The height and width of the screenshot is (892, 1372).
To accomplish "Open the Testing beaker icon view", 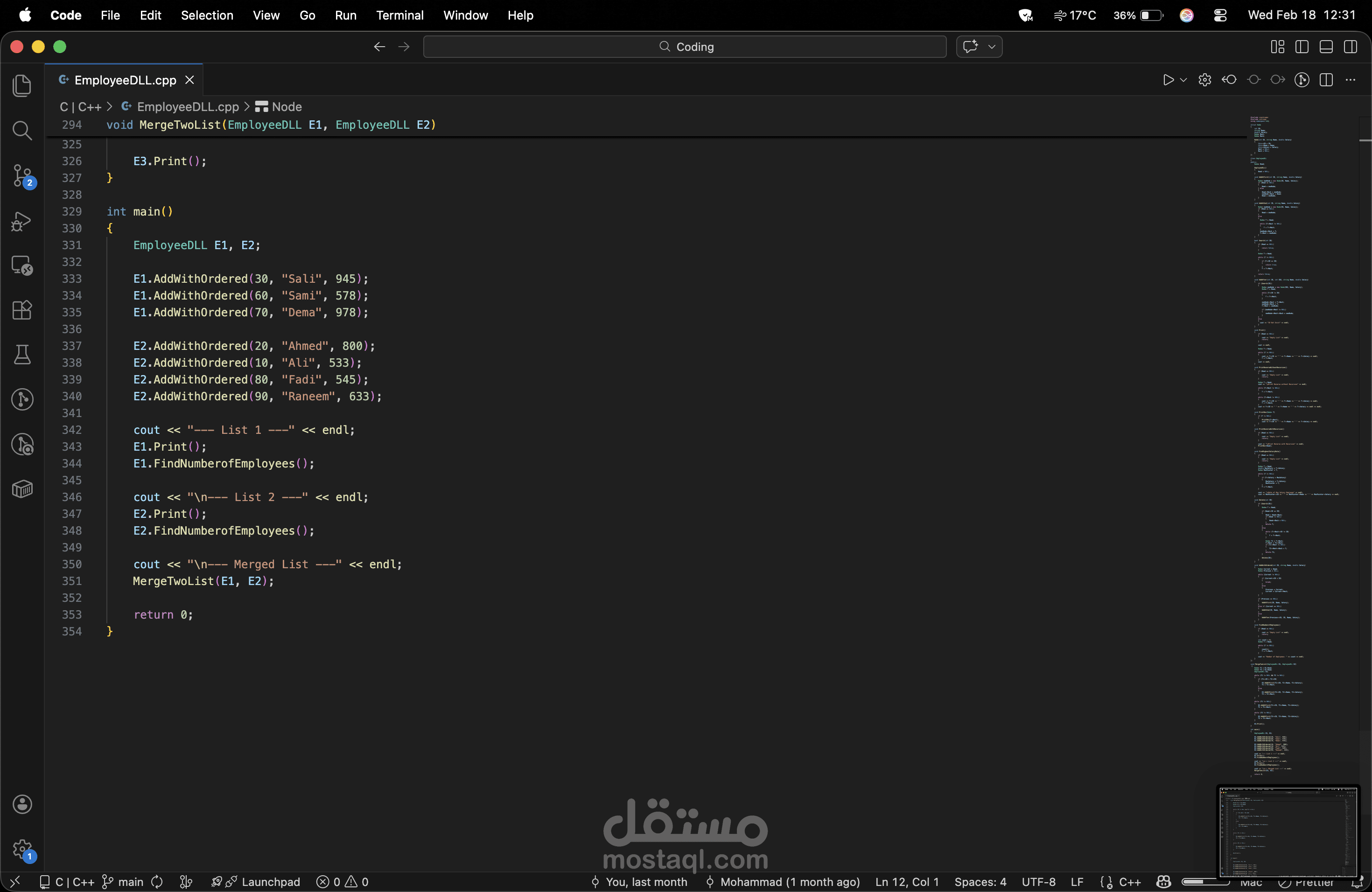I will coord(22,355).
